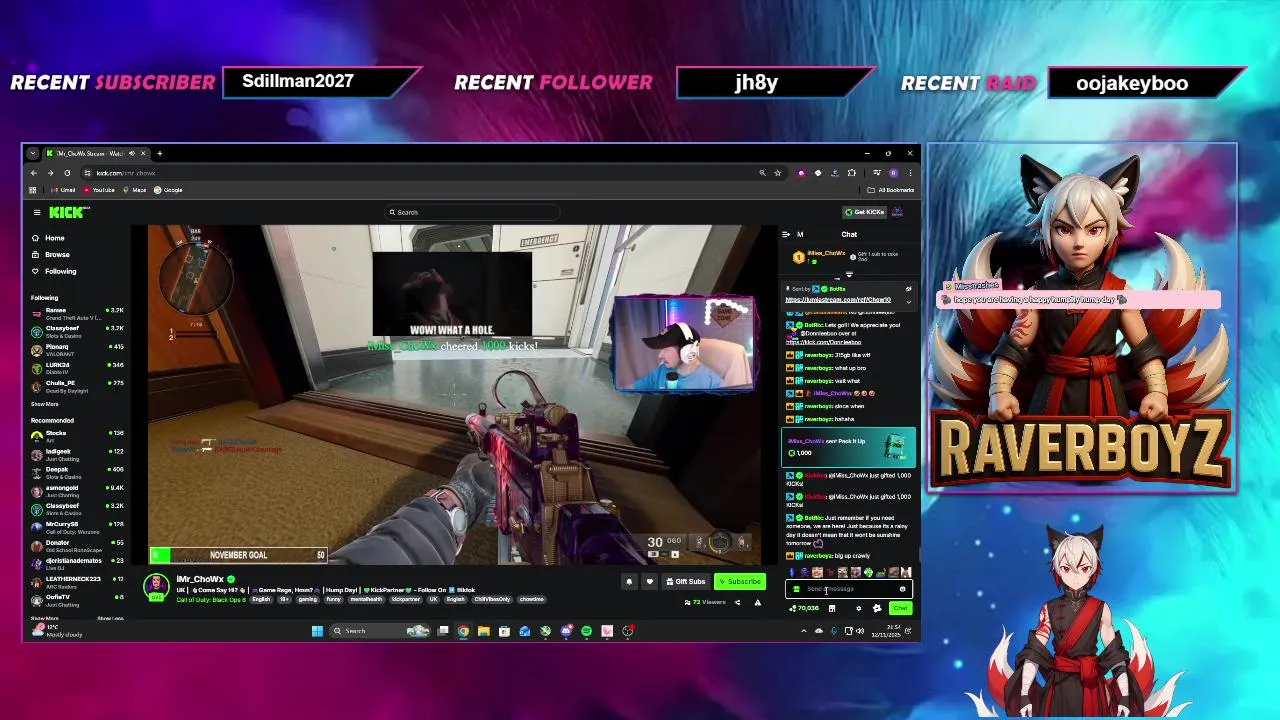Open asmongold channel in Recommended list

pyautogui.click(x=75, y=489)
